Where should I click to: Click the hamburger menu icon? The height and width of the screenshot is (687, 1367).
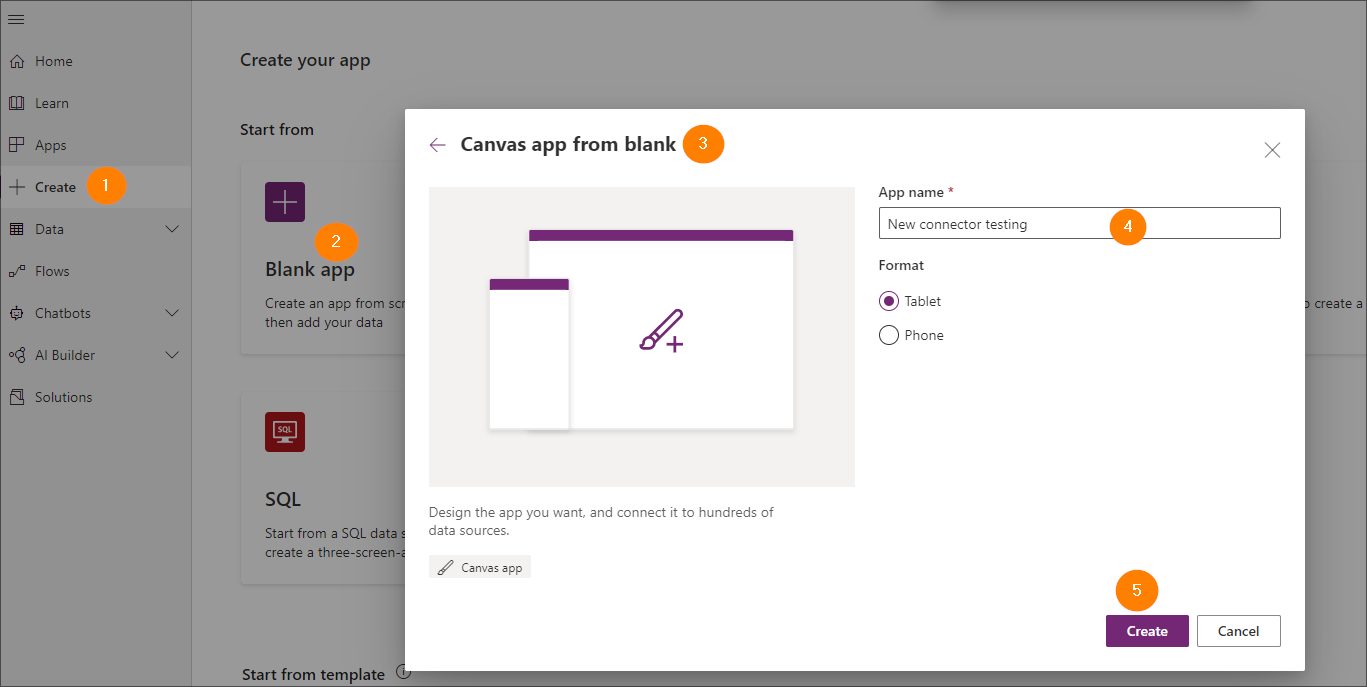(x=16, y=20)
